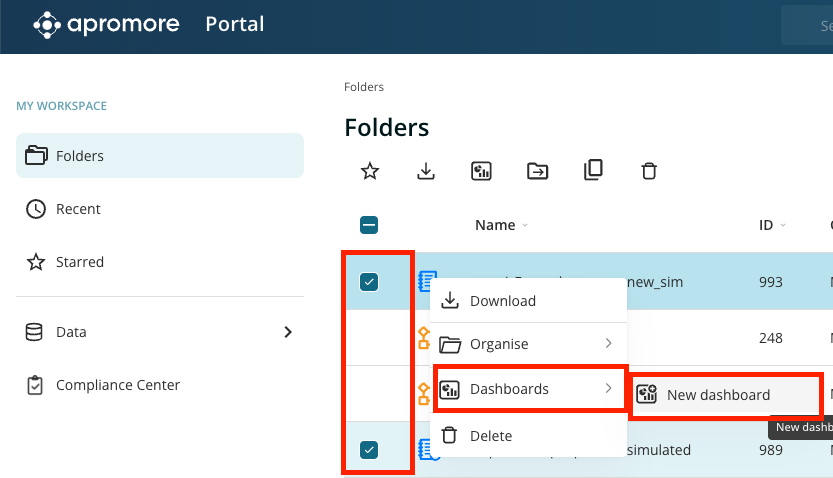Go to Compliance Center
Image resolution: width=833 pixels, height=478 pixels.
[118, 385]
